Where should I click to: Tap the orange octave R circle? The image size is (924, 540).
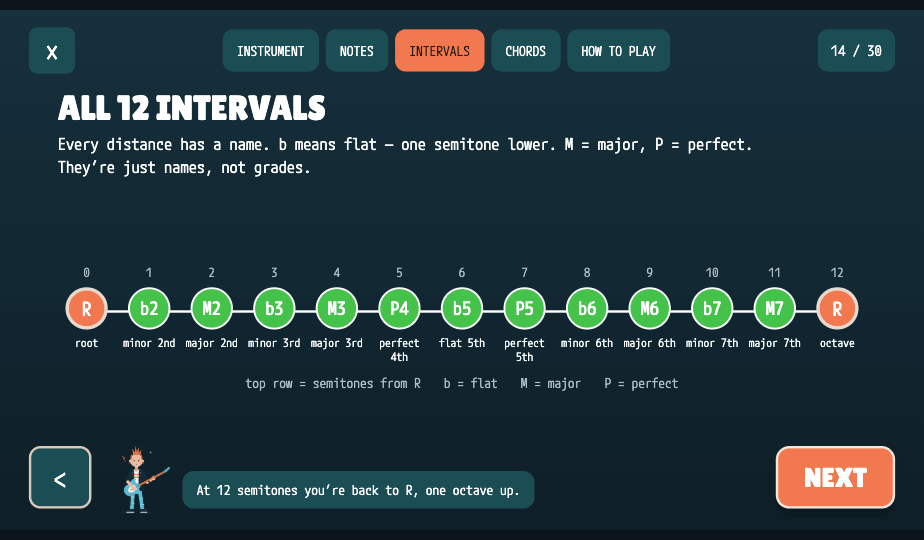(837, 308)
